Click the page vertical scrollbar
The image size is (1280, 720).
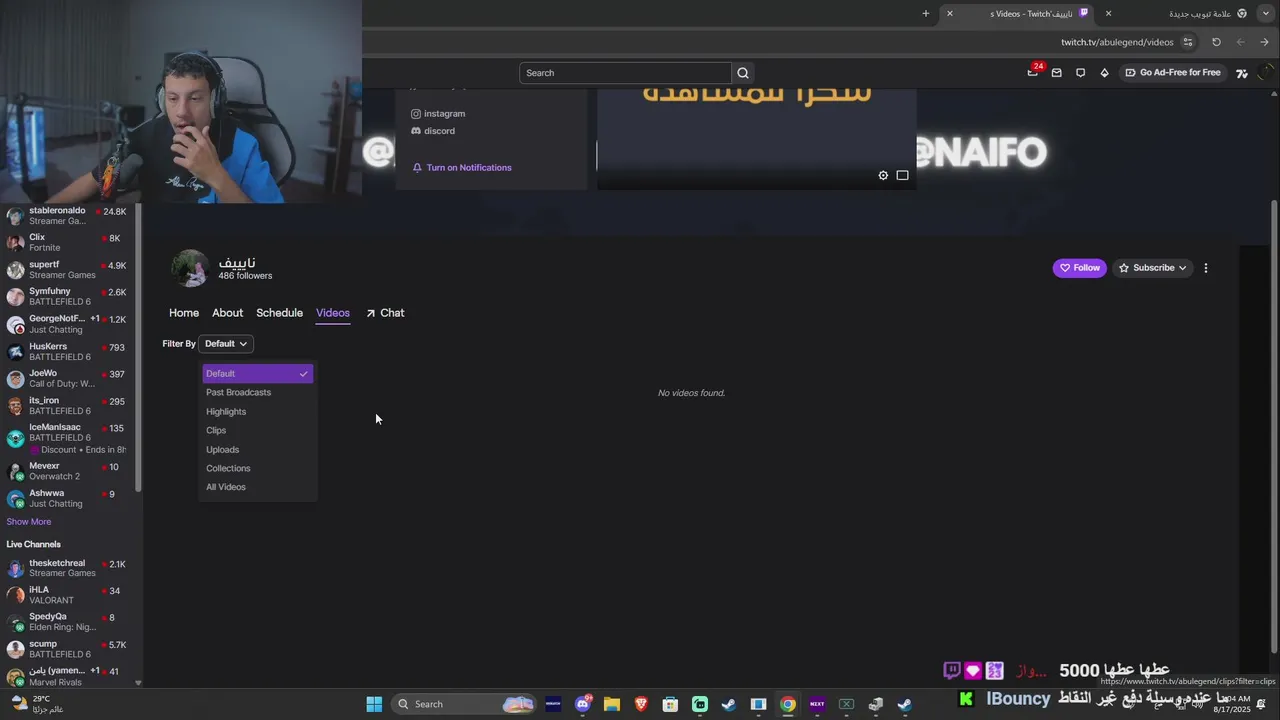1274,425
